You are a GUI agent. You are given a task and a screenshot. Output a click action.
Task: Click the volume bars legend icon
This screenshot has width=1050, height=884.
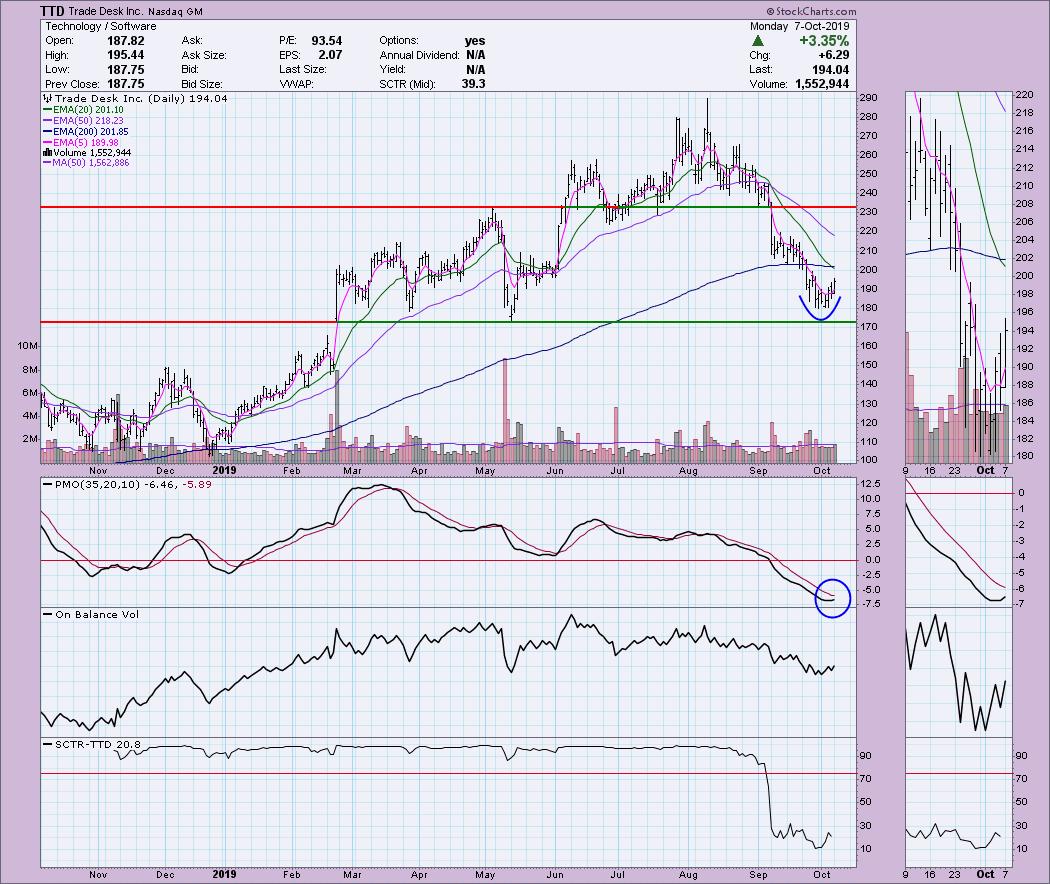click(48, 153)
